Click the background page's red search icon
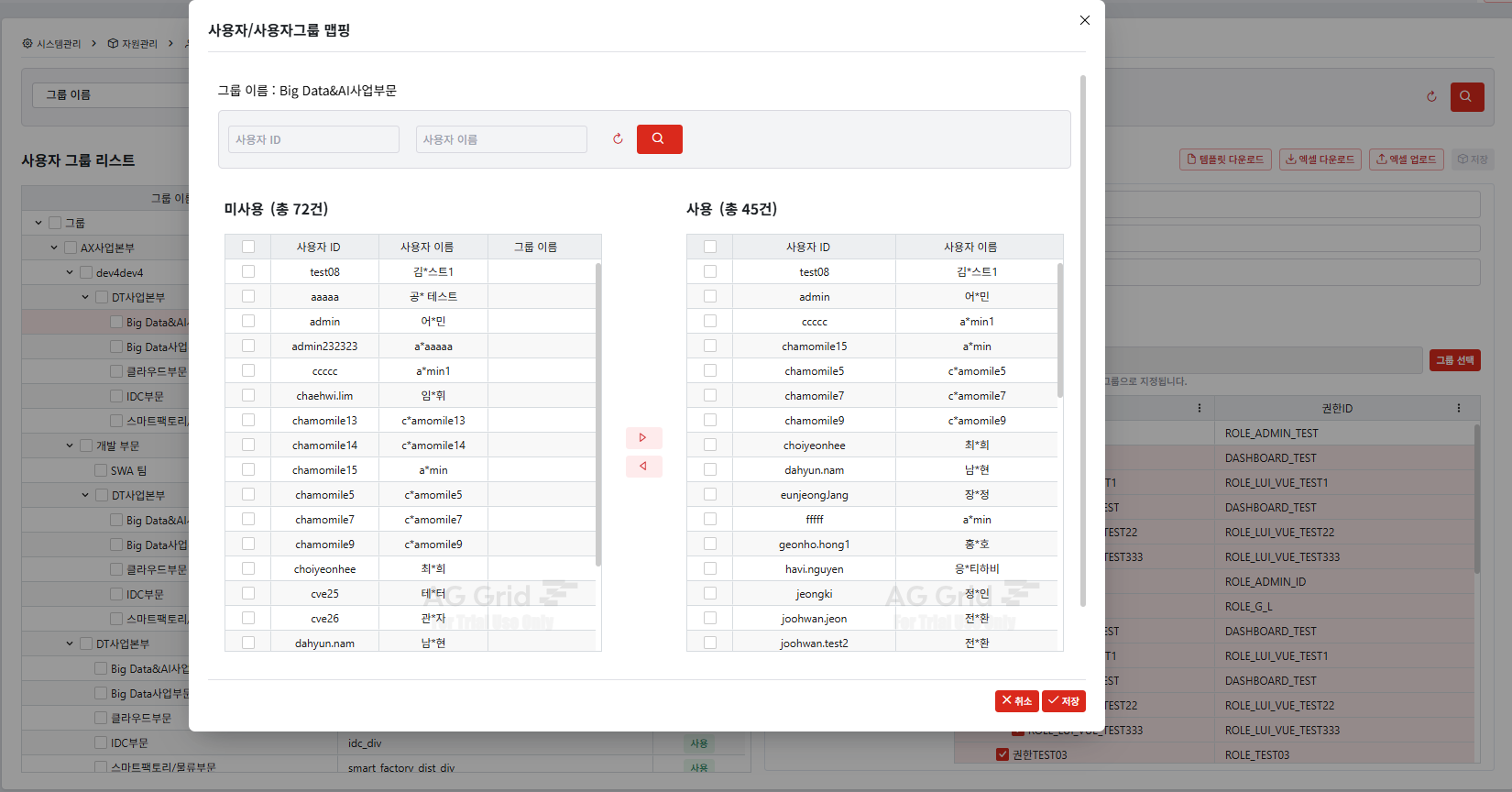The width and height of the screenshot is (1512, 792). (x=1466, y=96)
